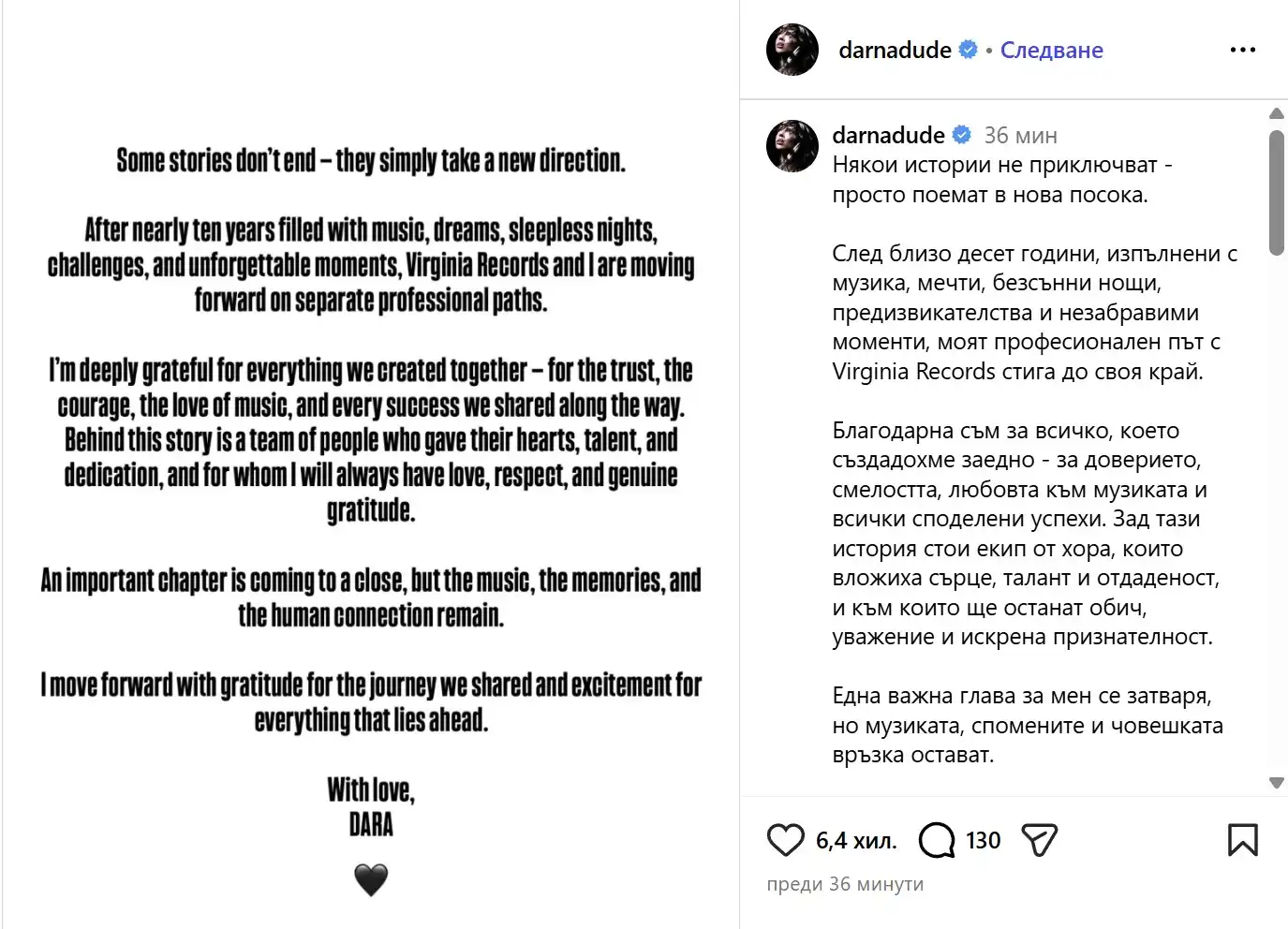The width and height of the screenshot is (1288, 929).
Task: Click the 130 comments count
Action: pos(983,840)
